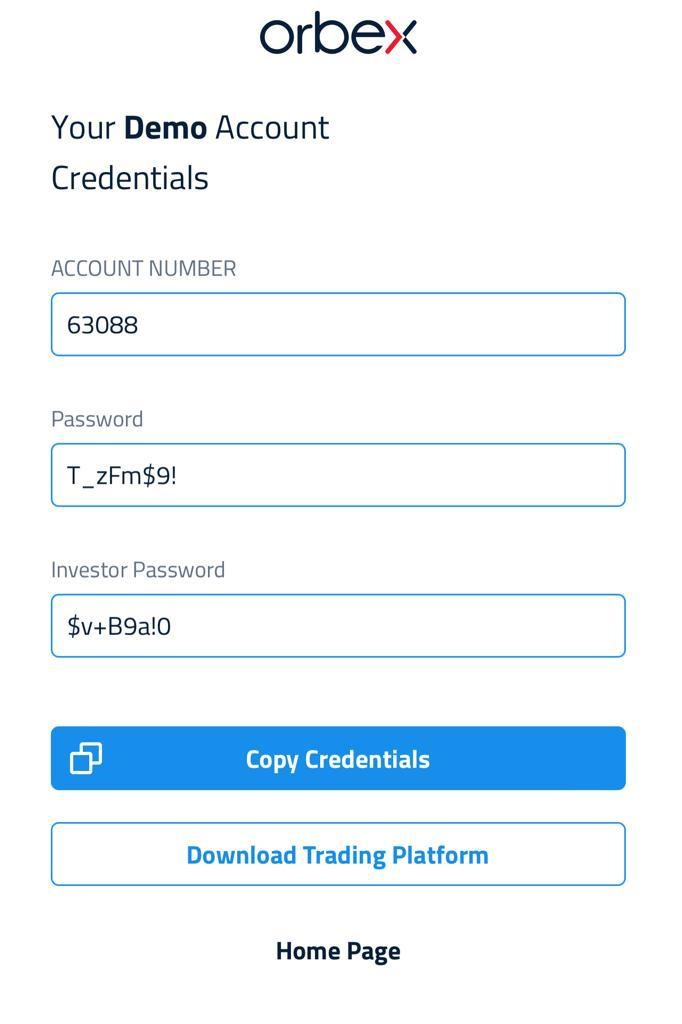
Task: Open the Download Trading Platform button
Action: [338, 854]
